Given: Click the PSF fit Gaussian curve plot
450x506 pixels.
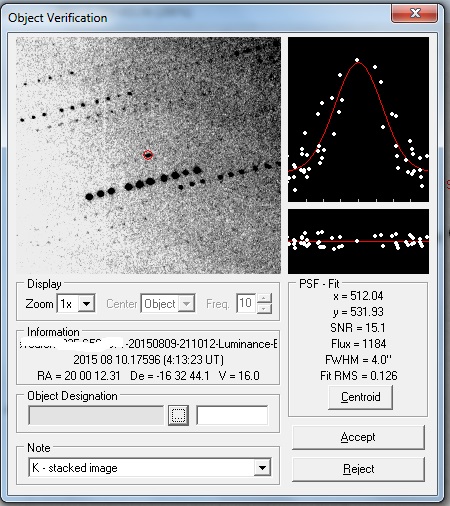Looking at the screenshot, I should (x=358, y=119).
